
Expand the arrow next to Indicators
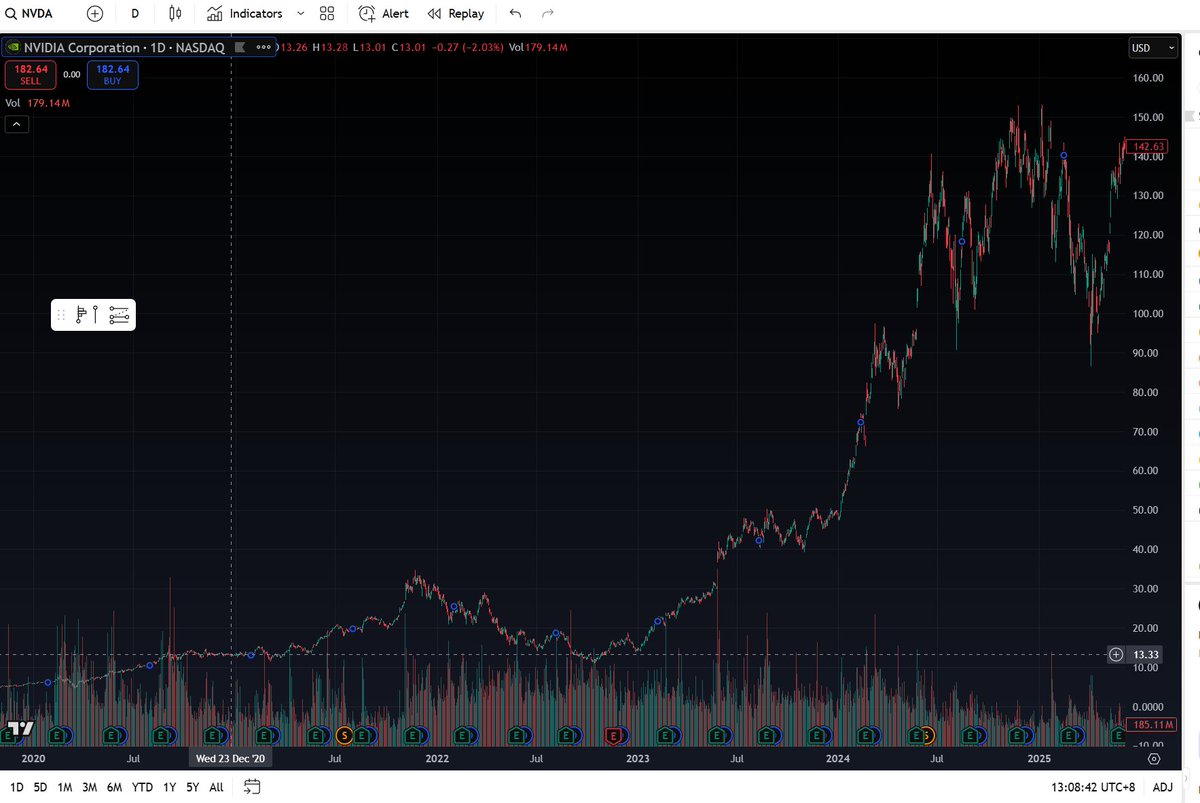[300, 14]
